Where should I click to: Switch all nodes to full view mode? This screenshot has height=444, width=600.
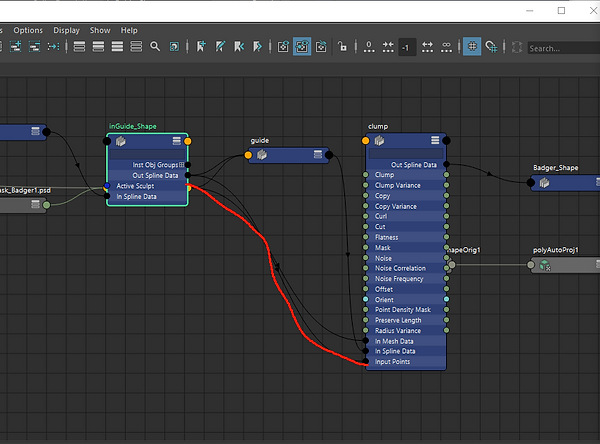(117, 47)
